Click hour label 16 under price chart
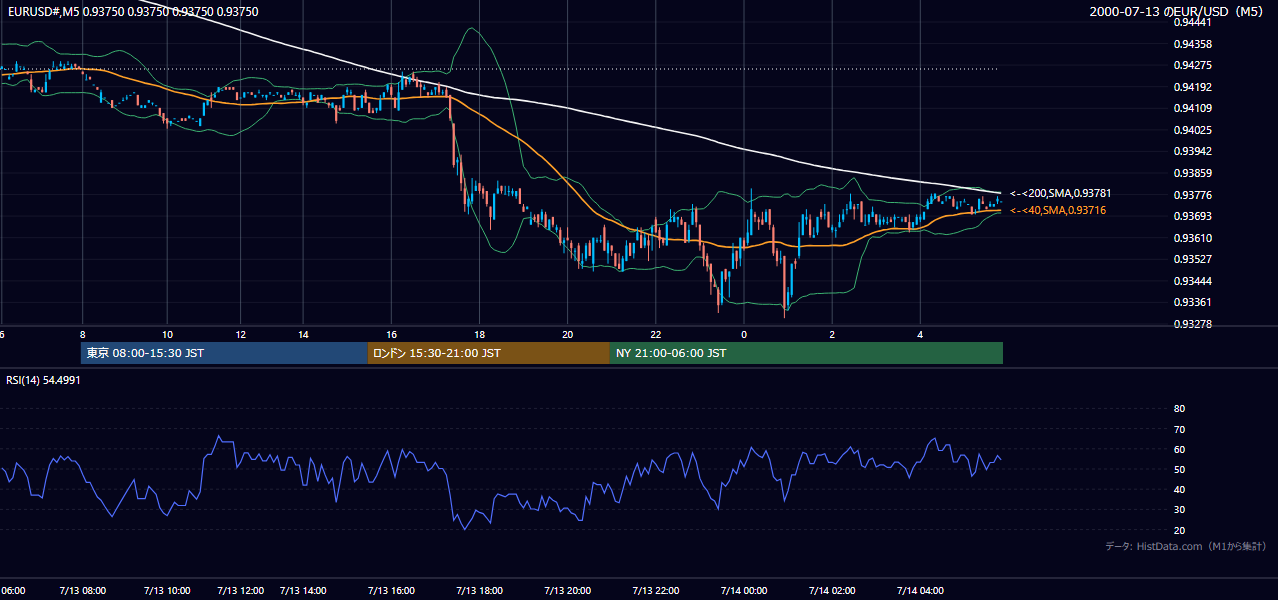 pyautogui.click(x=391, y=334)
